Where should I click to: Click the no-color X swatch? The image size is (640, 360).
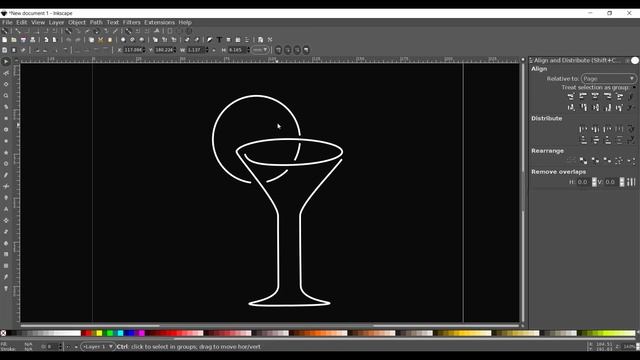(x=3, y=333)
